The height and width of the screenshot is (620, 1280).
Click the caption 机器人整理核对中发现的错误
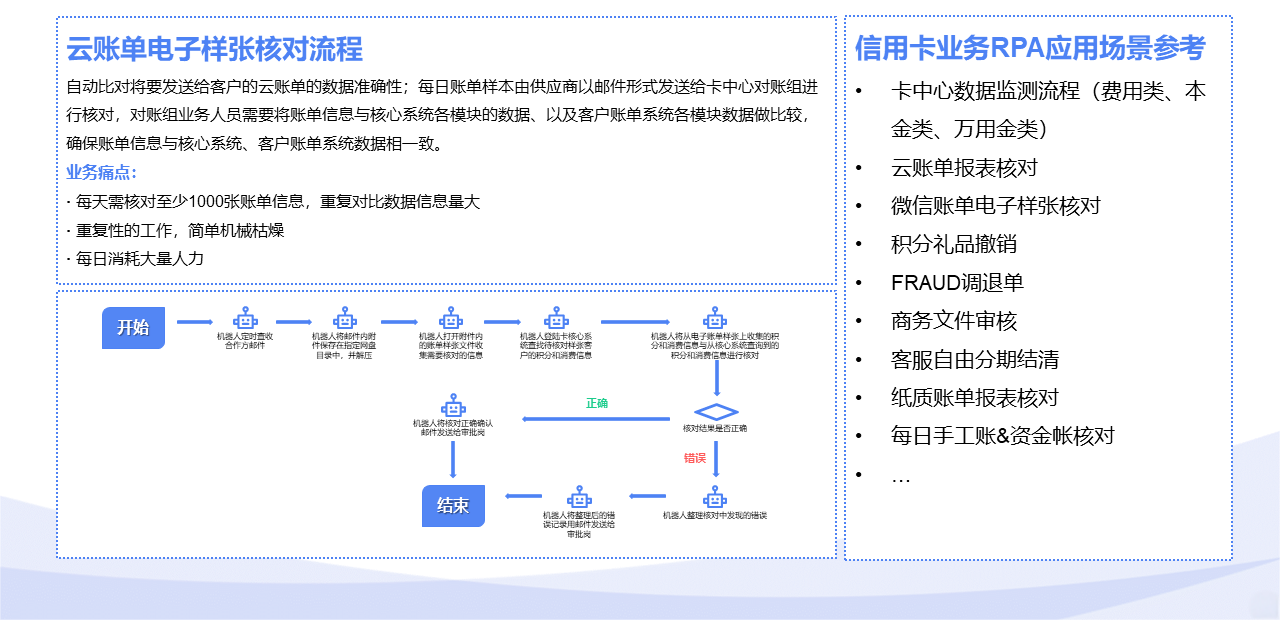[714, 515]
